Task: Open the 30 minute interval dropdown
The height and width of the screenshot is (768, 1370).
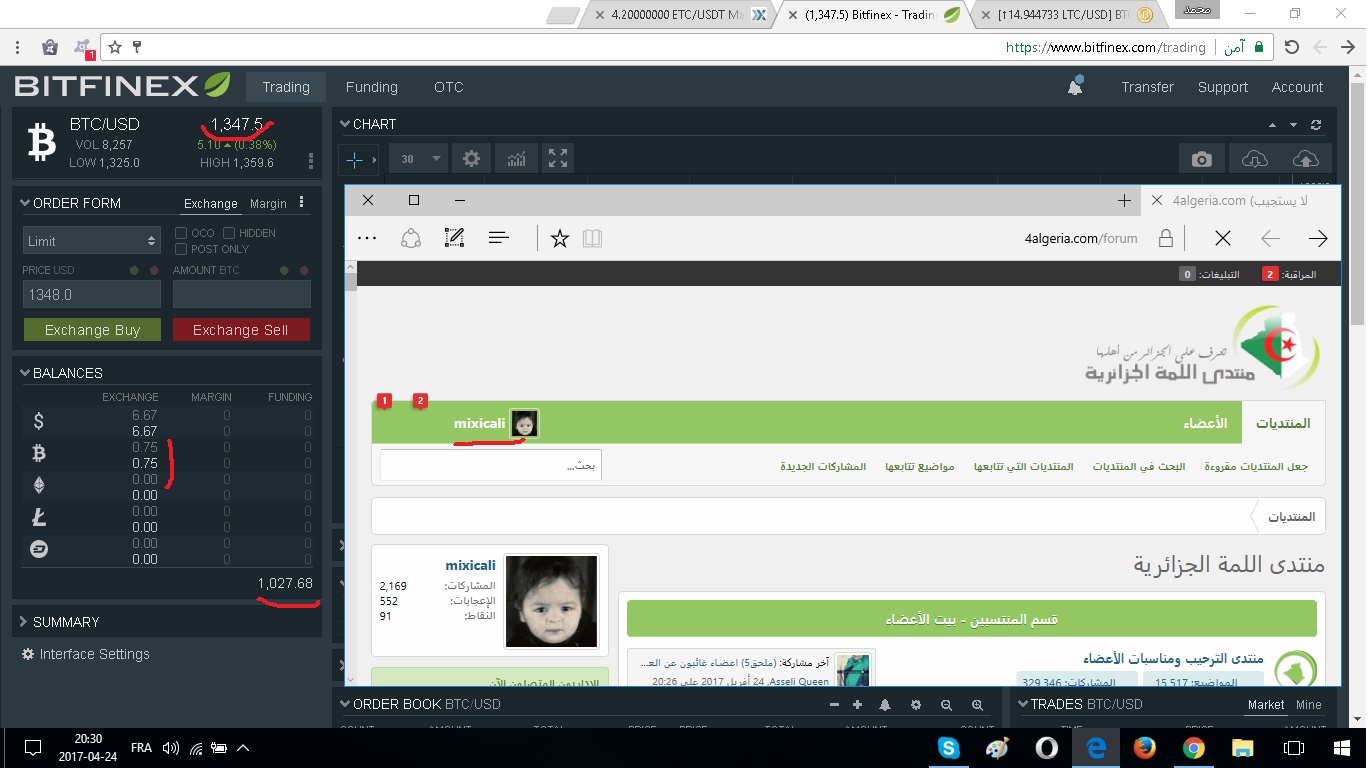Action: click(420, 159)
